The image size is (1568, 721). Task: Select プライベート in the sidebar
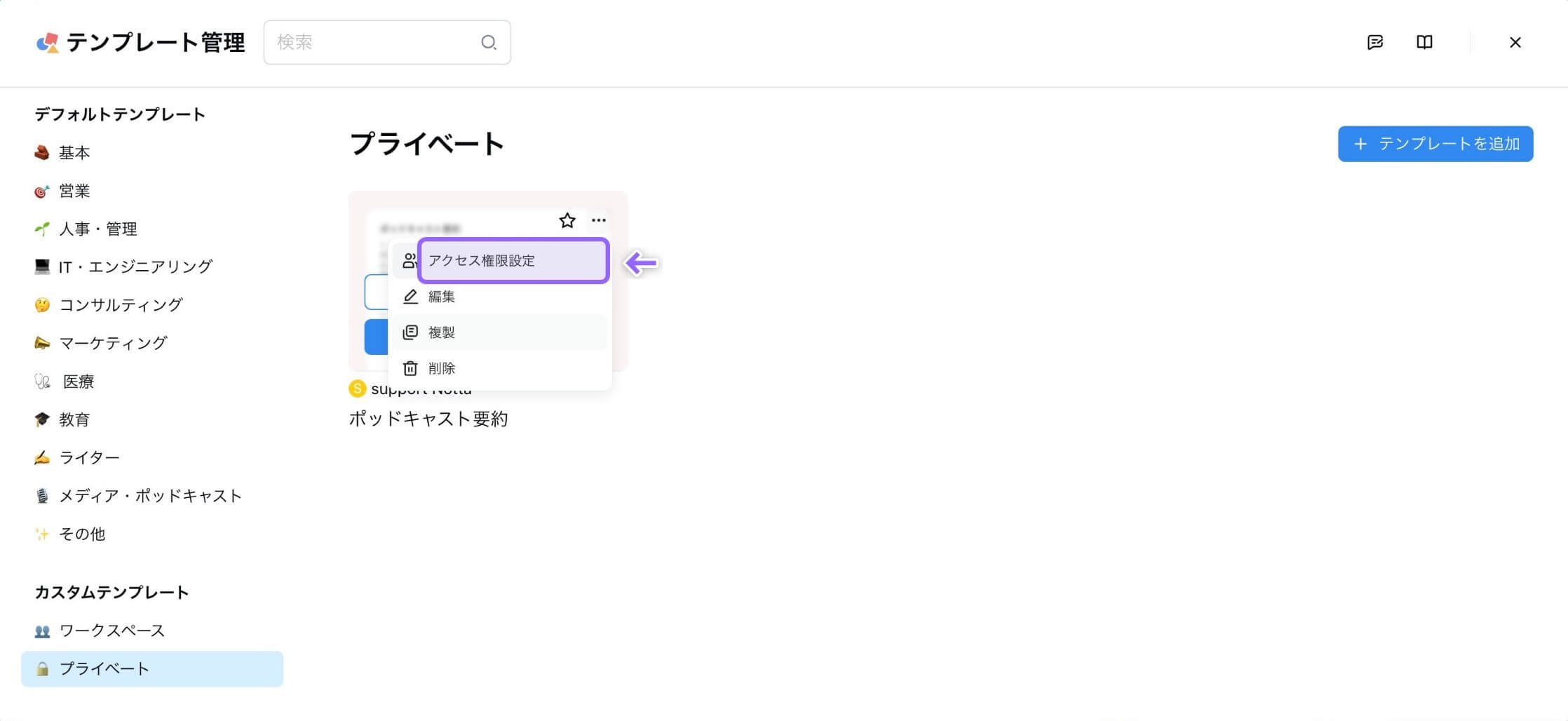click(152, 668)
